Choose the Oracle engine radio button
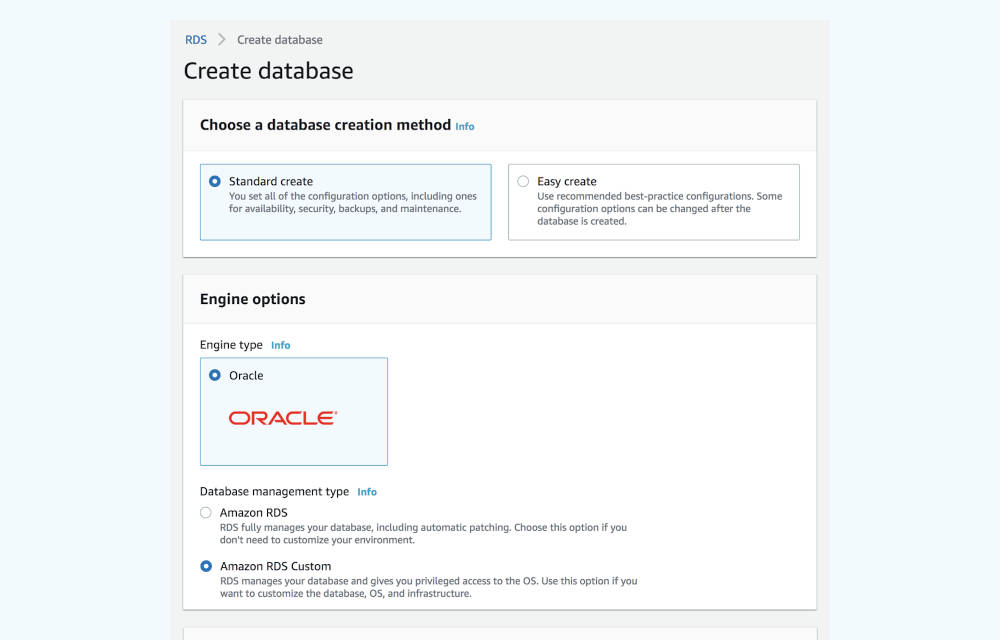This screenshot has width=1000, height=640. (x=215, y=376)
